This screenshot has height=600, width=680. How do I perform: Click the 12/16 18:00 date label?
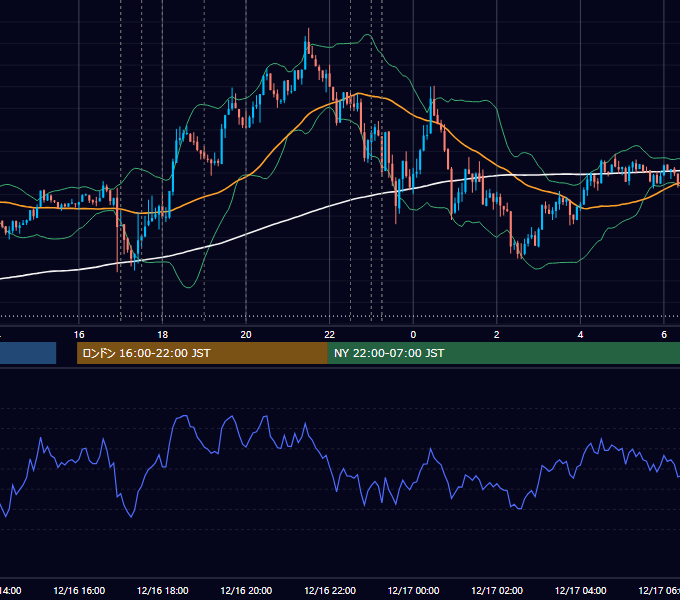(x=163, y=590)
